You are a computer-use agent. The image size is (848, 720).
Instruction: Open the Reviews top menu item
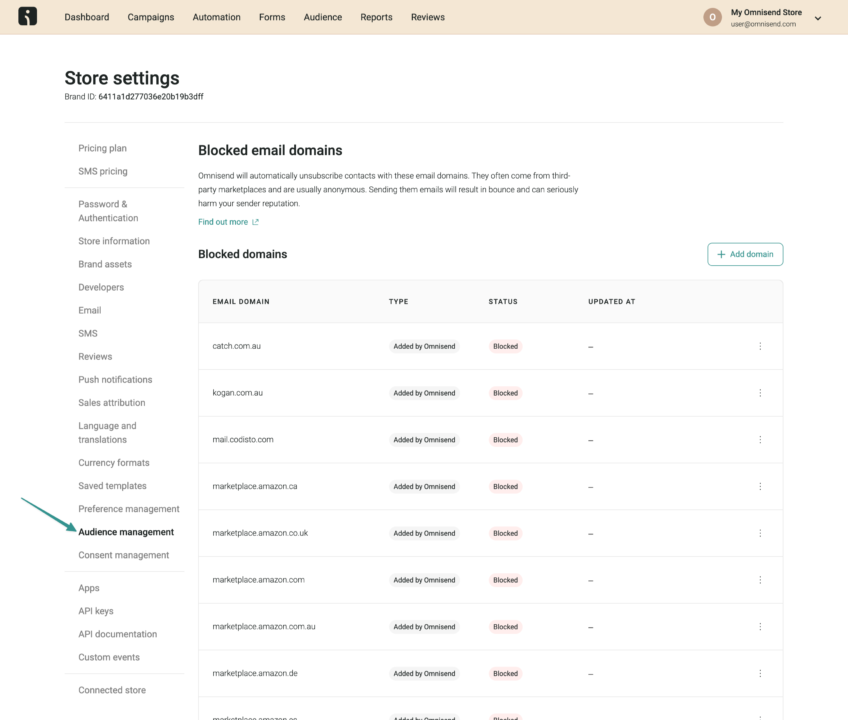tap(428, 17)
